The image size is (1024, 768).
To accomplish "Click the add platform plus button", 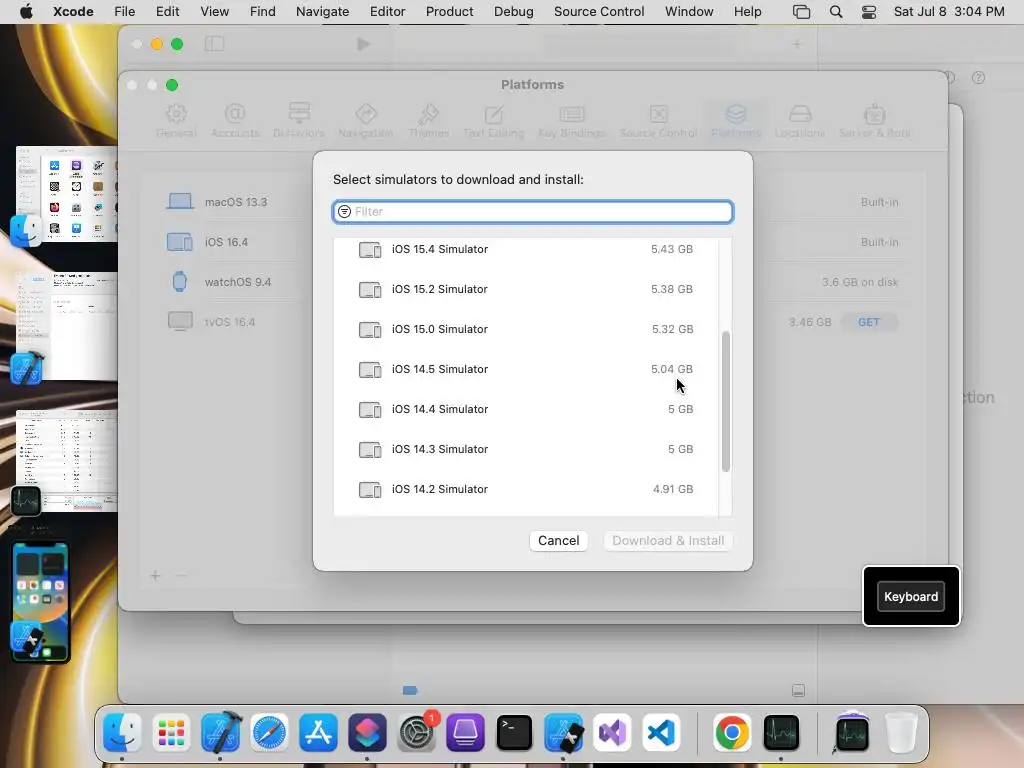I will [x=155, y=575].
